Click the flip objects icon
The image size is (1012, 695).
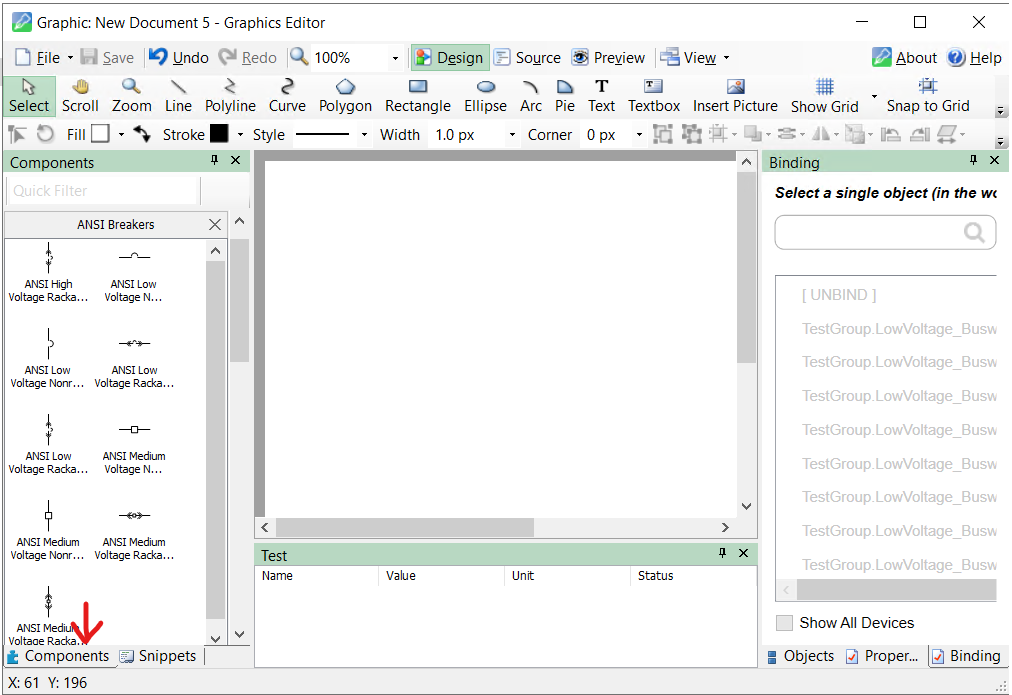821,134
